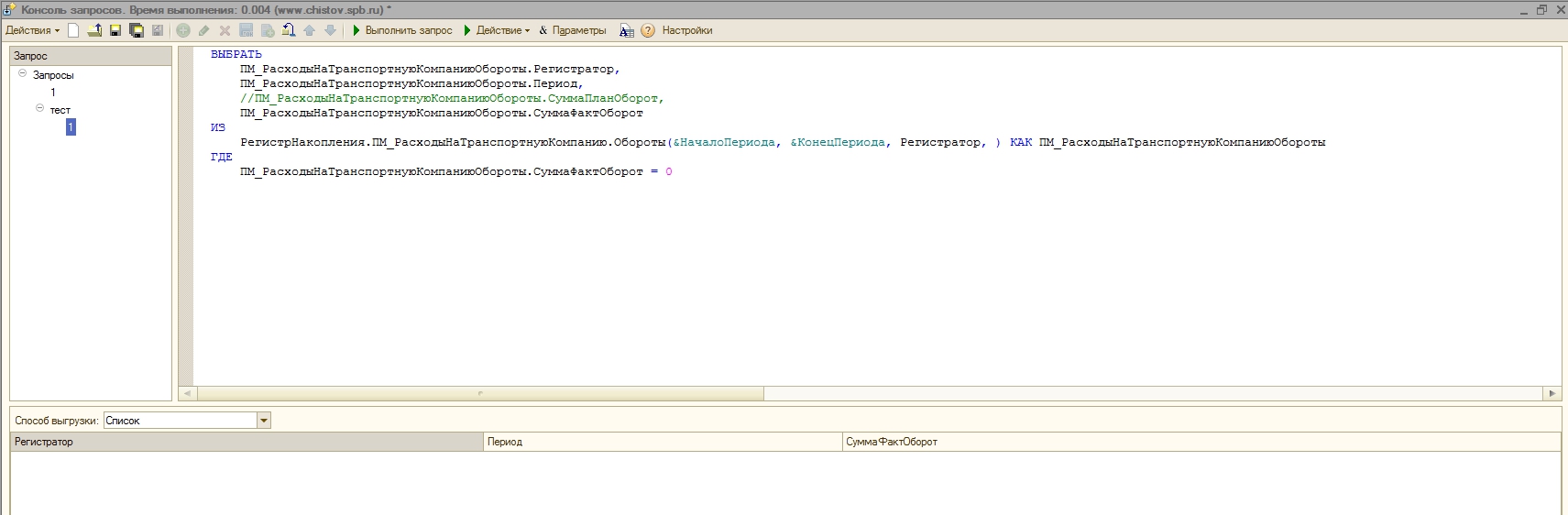This screenshot has height=515, width=1568.
Task: Open Настройки settings
Action: point(686,30)
